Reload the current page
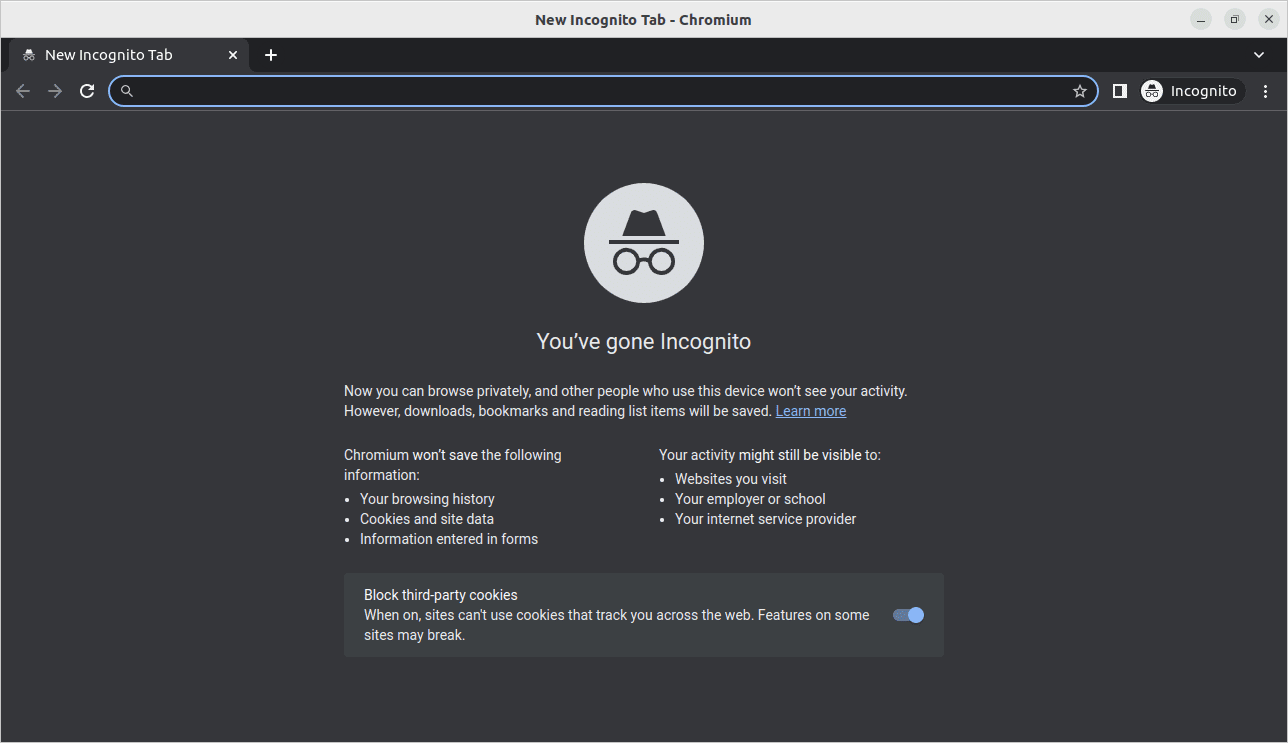 pyautogui.click(x=87, y=90)
